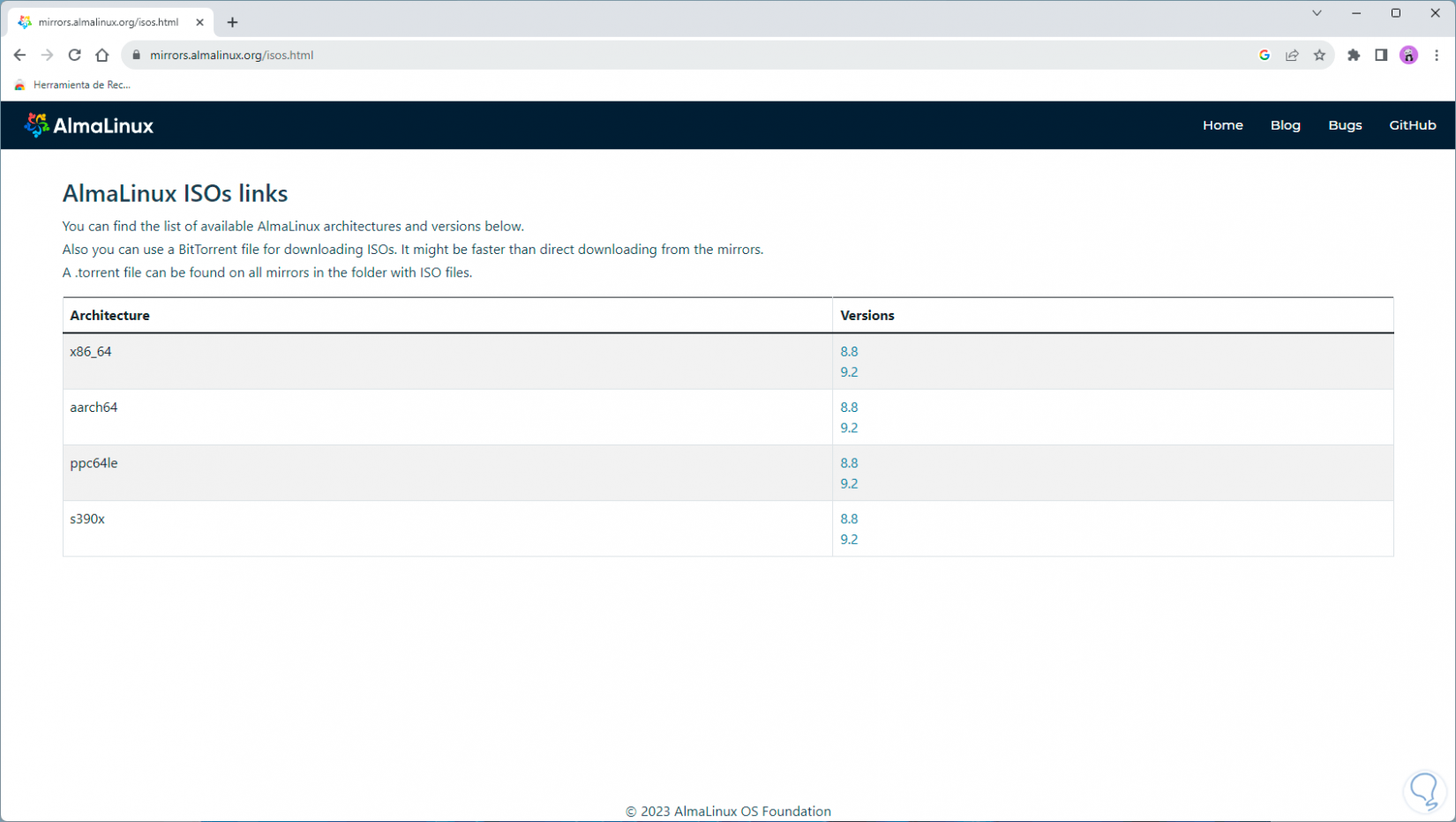Minimize the browser window
The width and height of the screenshot is (1456, 822).
coord(1356,13)
